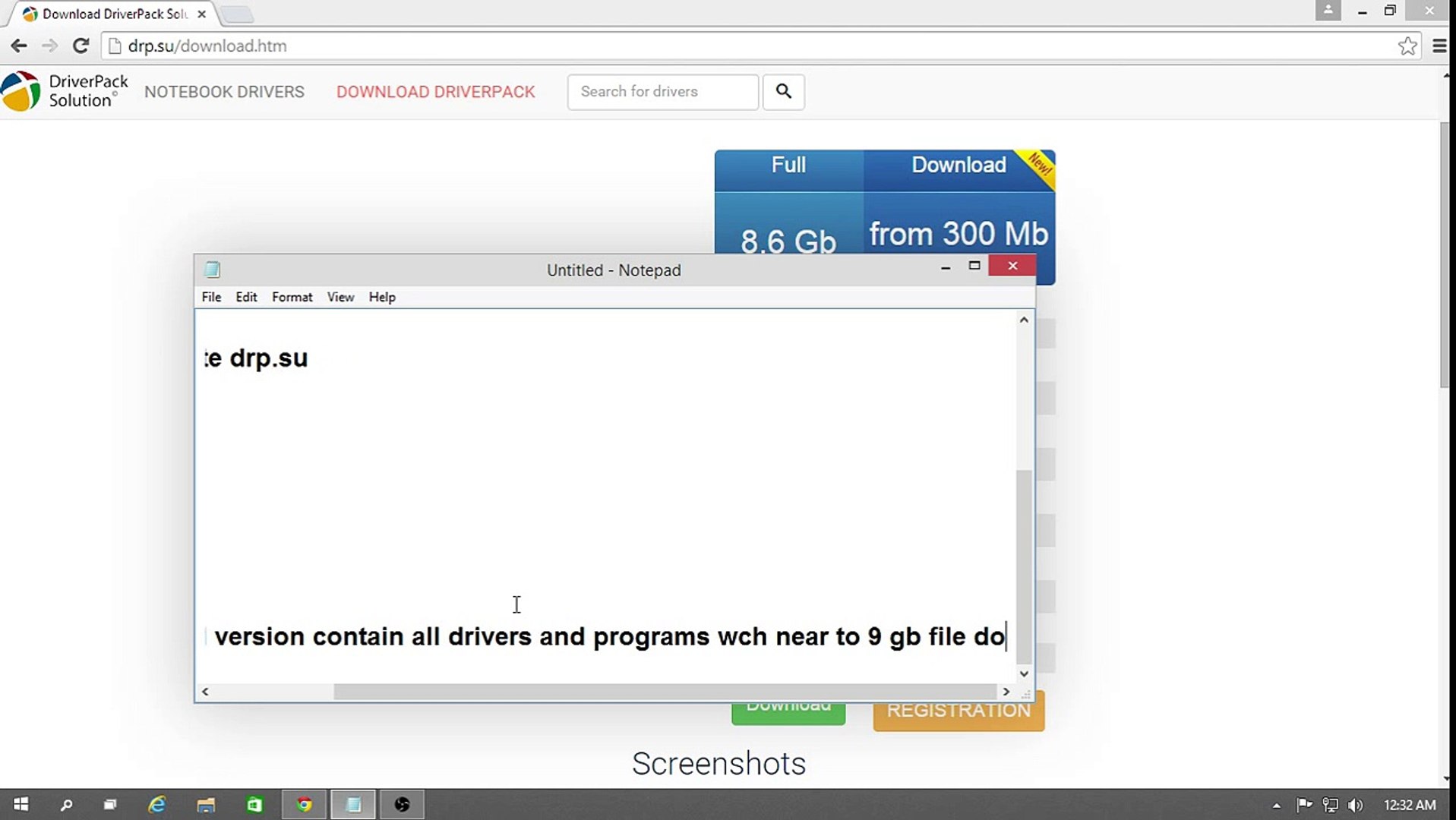Click the 'drp.su' text in Notepad
Image resolution: width=1456 pixels, height=820 pixels.
[268, 358]
